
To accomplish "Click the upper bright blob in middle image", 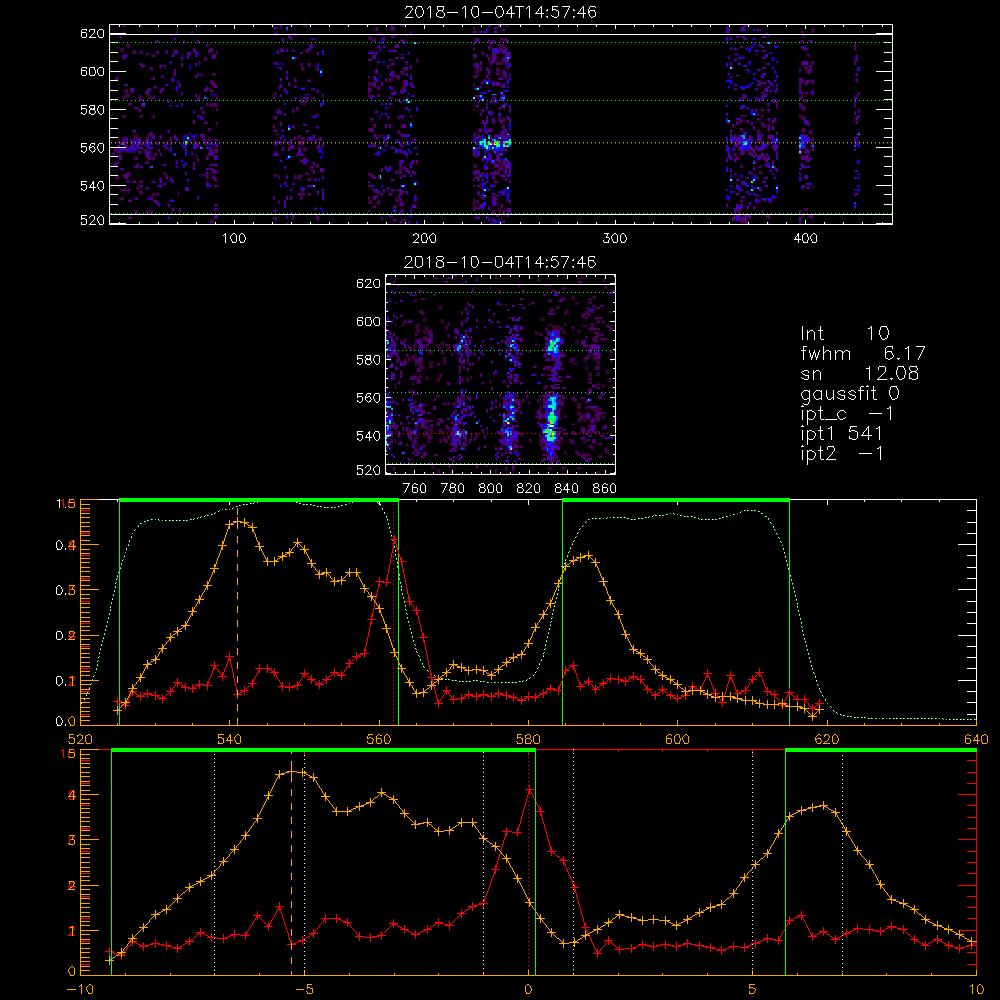I will pyautogui.click(x=553, y=345).
